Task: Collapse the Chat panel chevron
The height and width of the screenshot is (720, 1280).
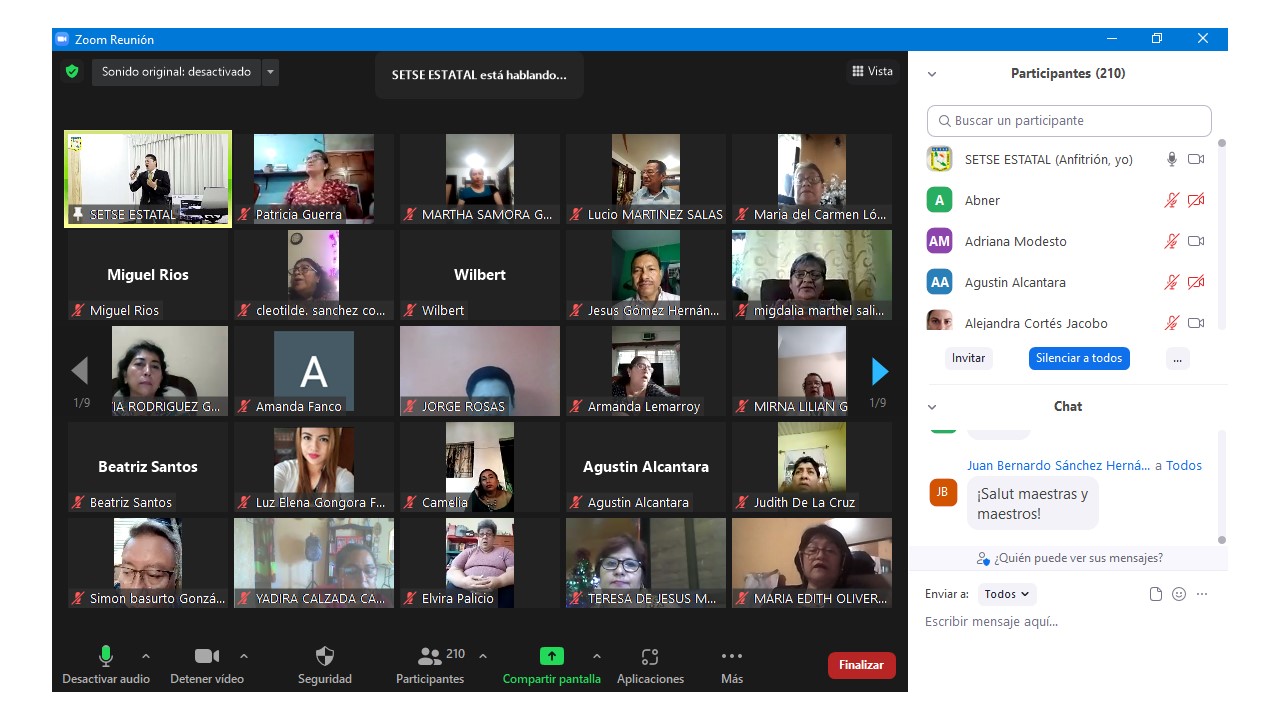Action: (932, 407)
